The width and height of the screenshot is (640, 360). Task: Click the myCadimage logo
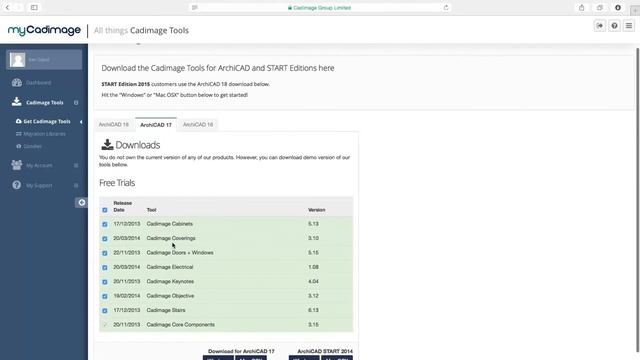pos(44,30)
